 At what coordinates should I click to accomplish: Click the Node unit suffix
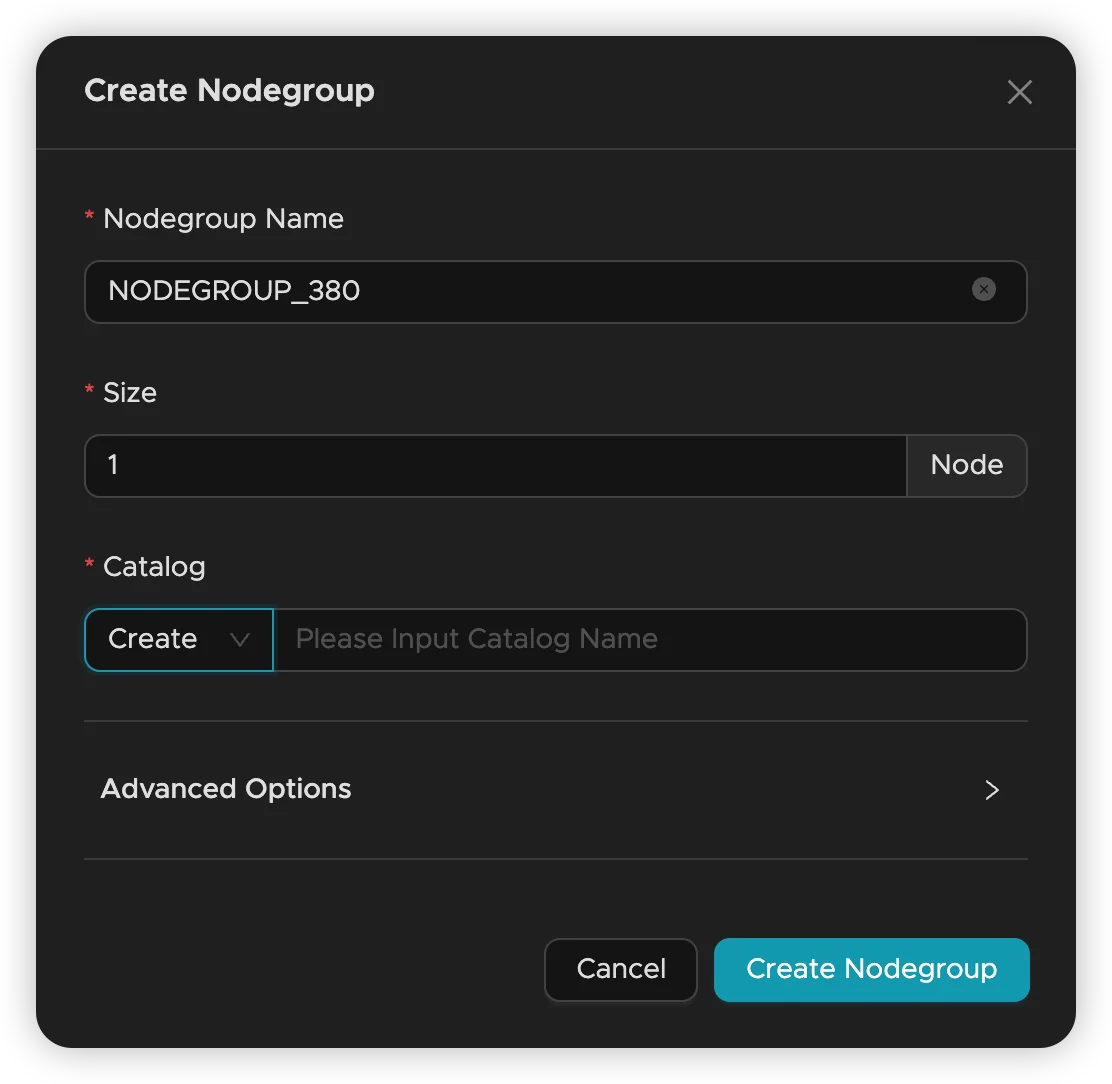(x=966, y=465)
